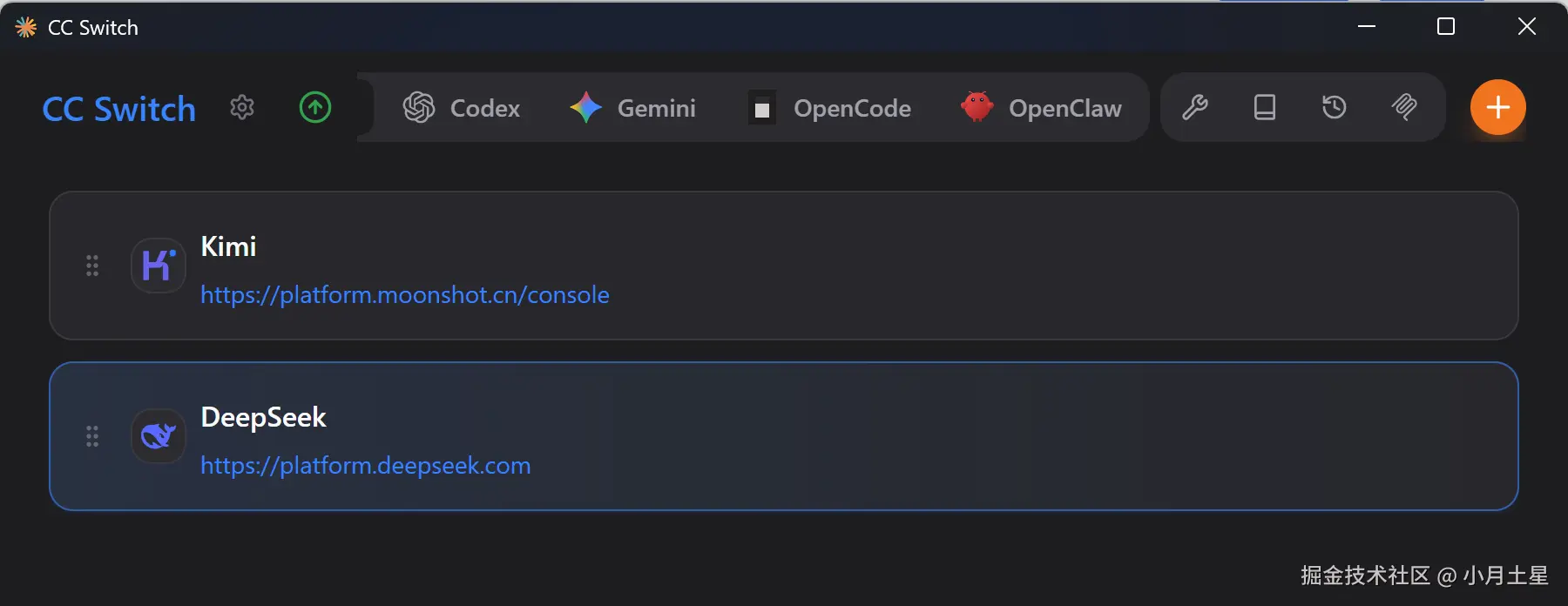Viewport: 1568px width, 606px height.
Task: Click the Kimi provider logo
Action: coord(159,266)
